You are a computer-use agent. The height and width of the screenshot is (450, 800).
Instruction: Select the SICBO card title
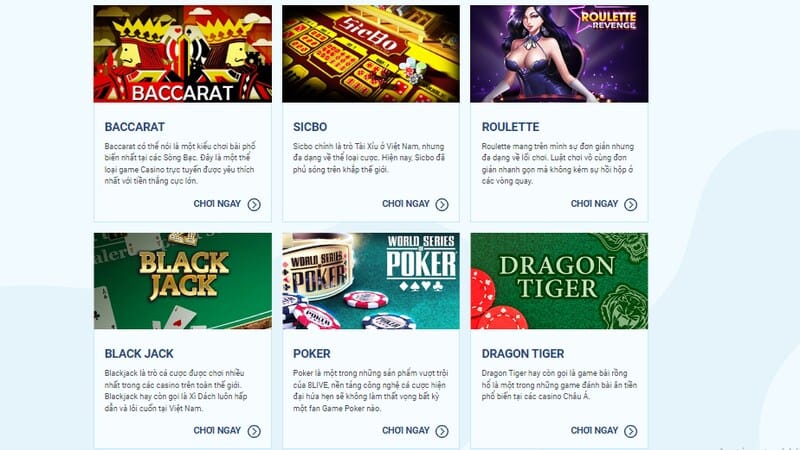coord(310,127)
